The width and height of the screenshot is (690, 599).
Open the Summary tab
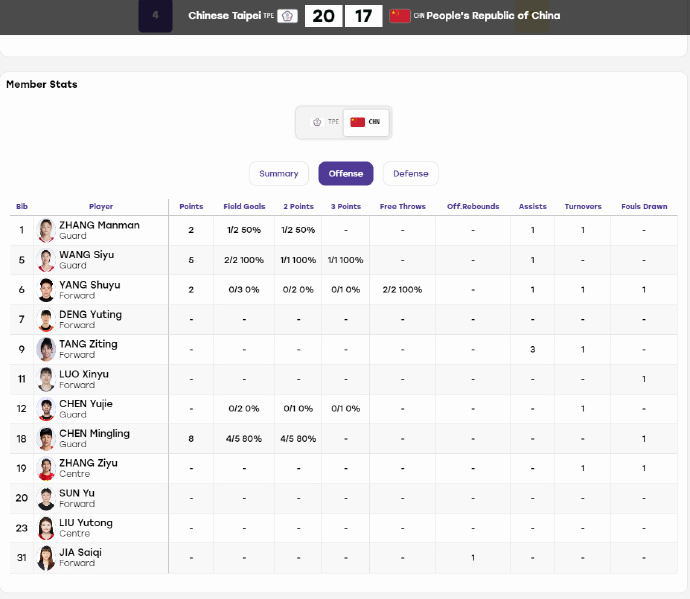click(279, 173)
